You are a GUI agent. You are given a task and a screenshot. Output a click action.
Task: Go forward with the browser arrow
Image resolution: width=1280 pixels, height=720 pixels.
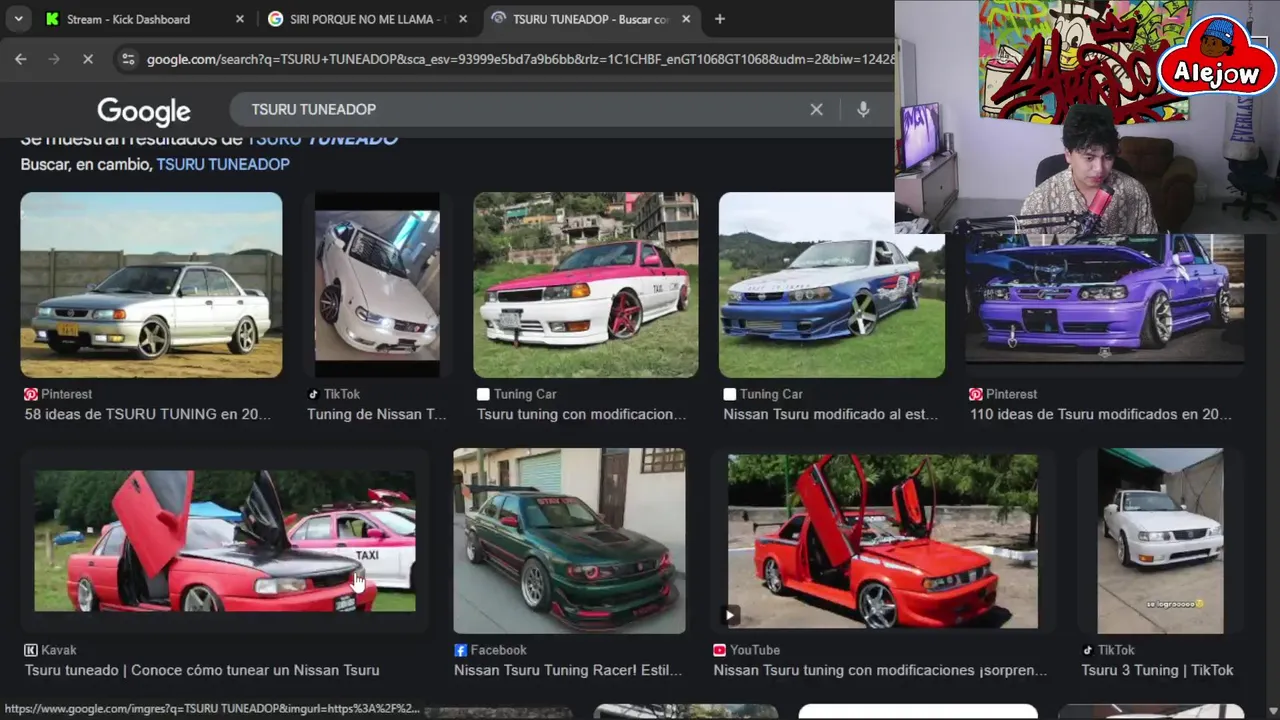pyautogui.click(x=54, y=60)
